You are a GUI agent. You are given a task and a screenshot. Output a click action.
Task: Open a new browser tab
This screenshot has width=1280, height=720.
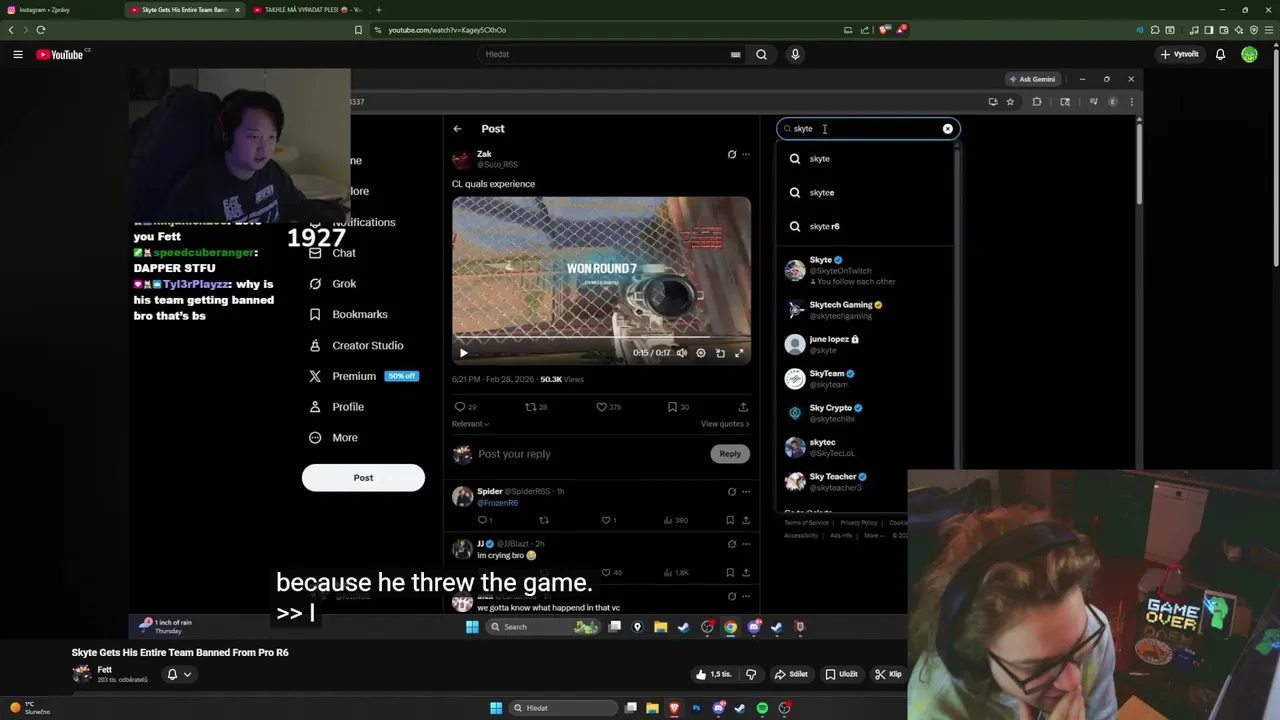click(x=378, y=10)
